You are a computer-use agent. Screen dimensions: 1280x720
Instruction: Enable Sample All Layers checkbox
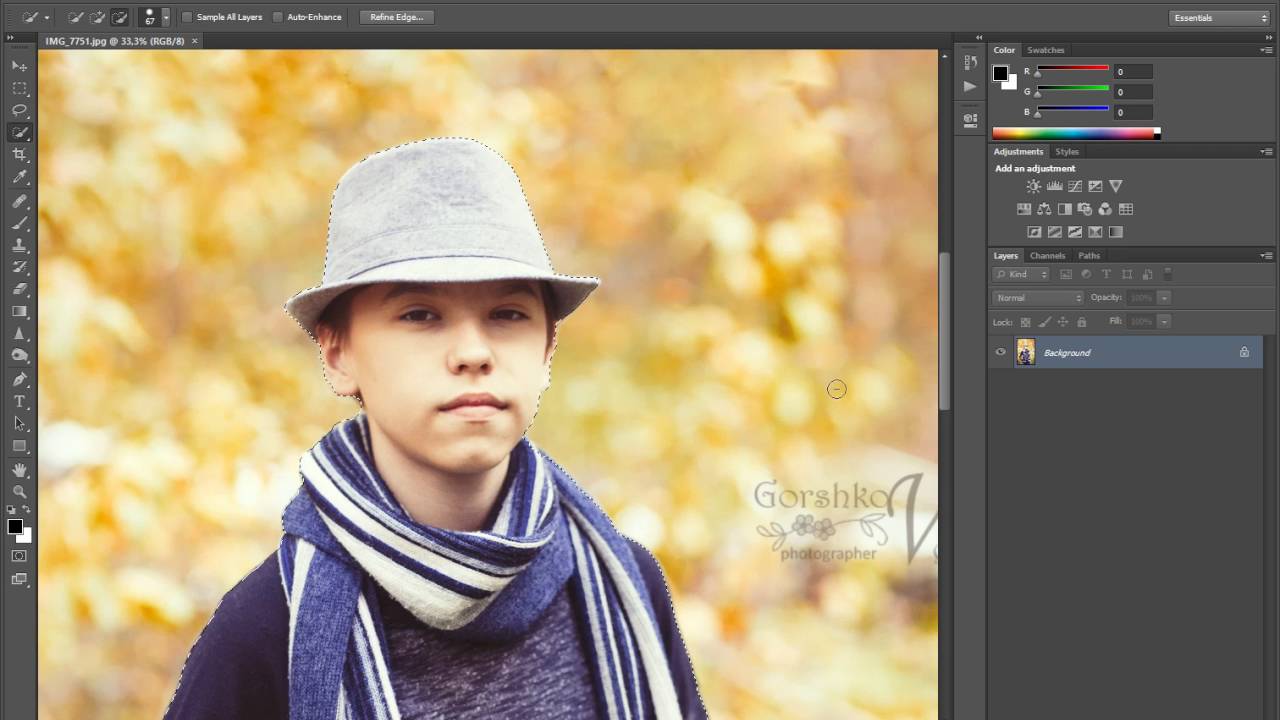[187, 17]
